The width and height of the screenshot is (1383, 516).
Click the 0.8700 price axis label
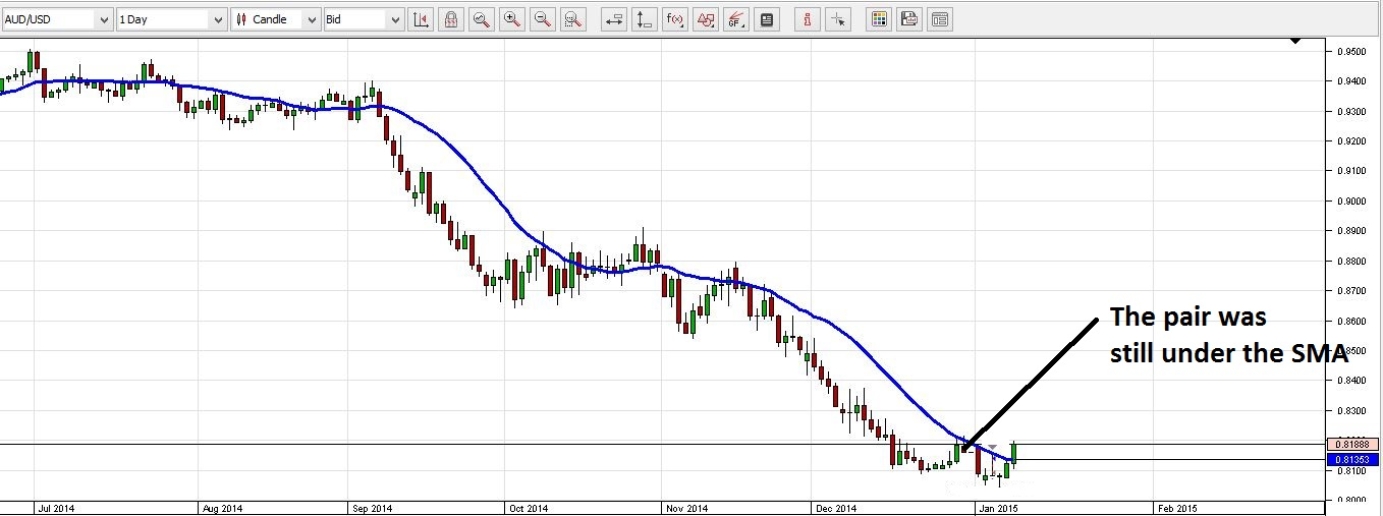coord(1350,291)
